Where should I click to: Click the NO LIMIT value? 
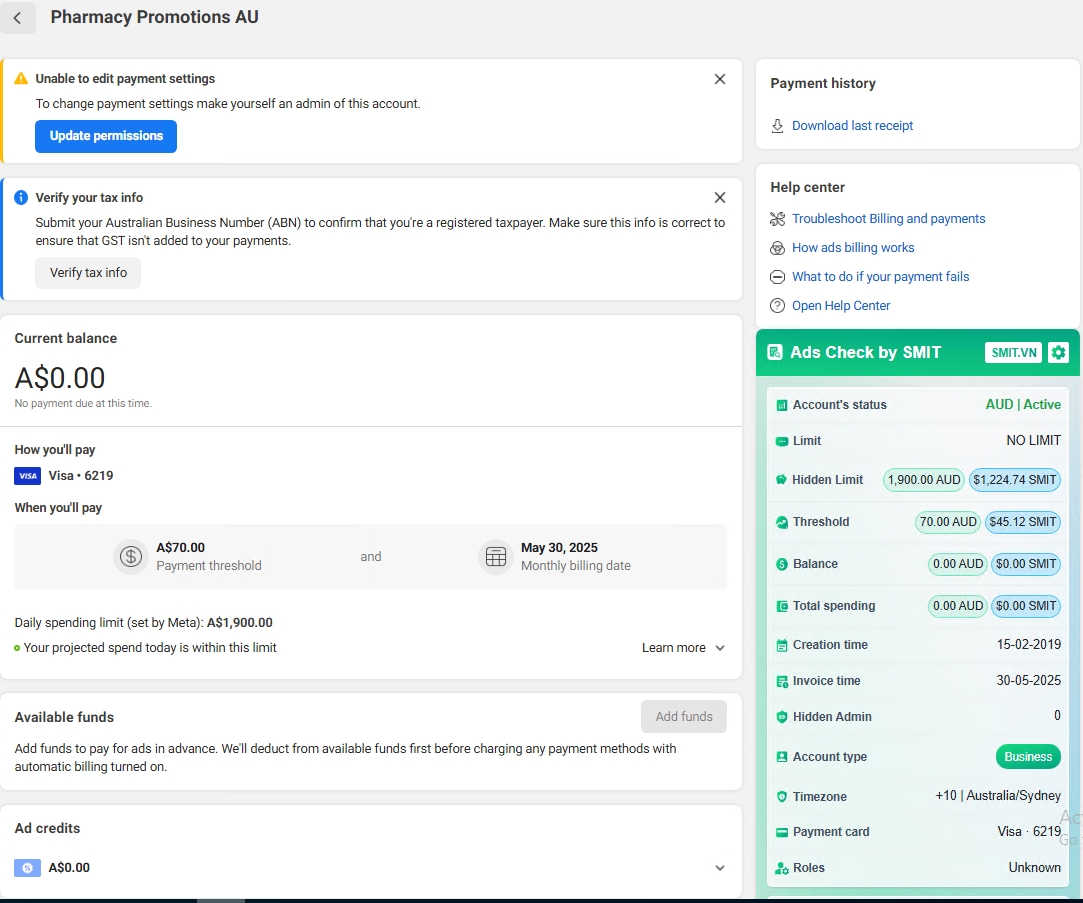(x=1033, y=441)
